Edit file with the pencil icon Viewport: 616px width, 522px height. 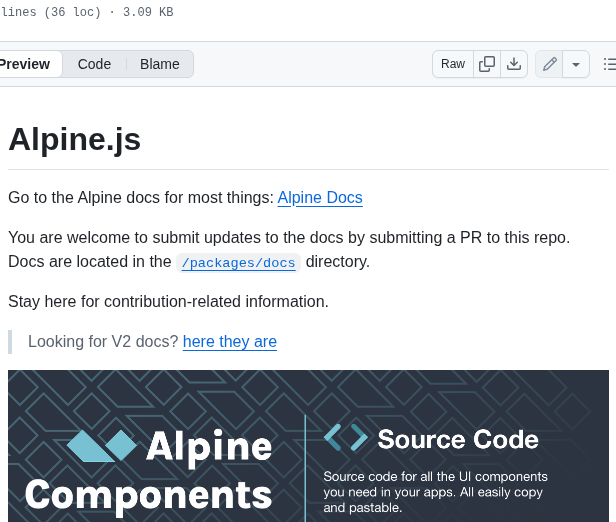click(x=549, y=64)
